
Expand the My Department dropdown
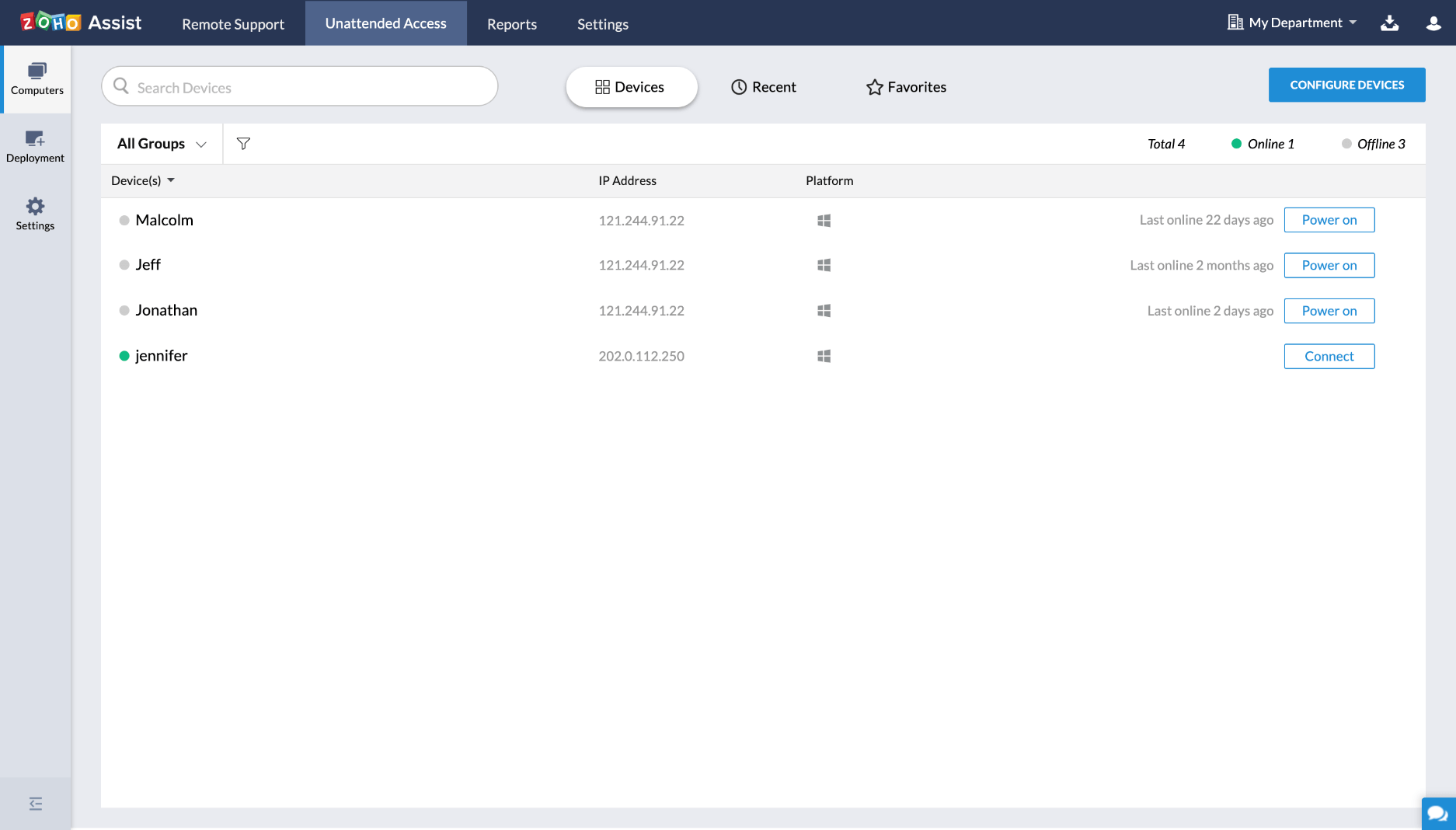(1292, 23)
